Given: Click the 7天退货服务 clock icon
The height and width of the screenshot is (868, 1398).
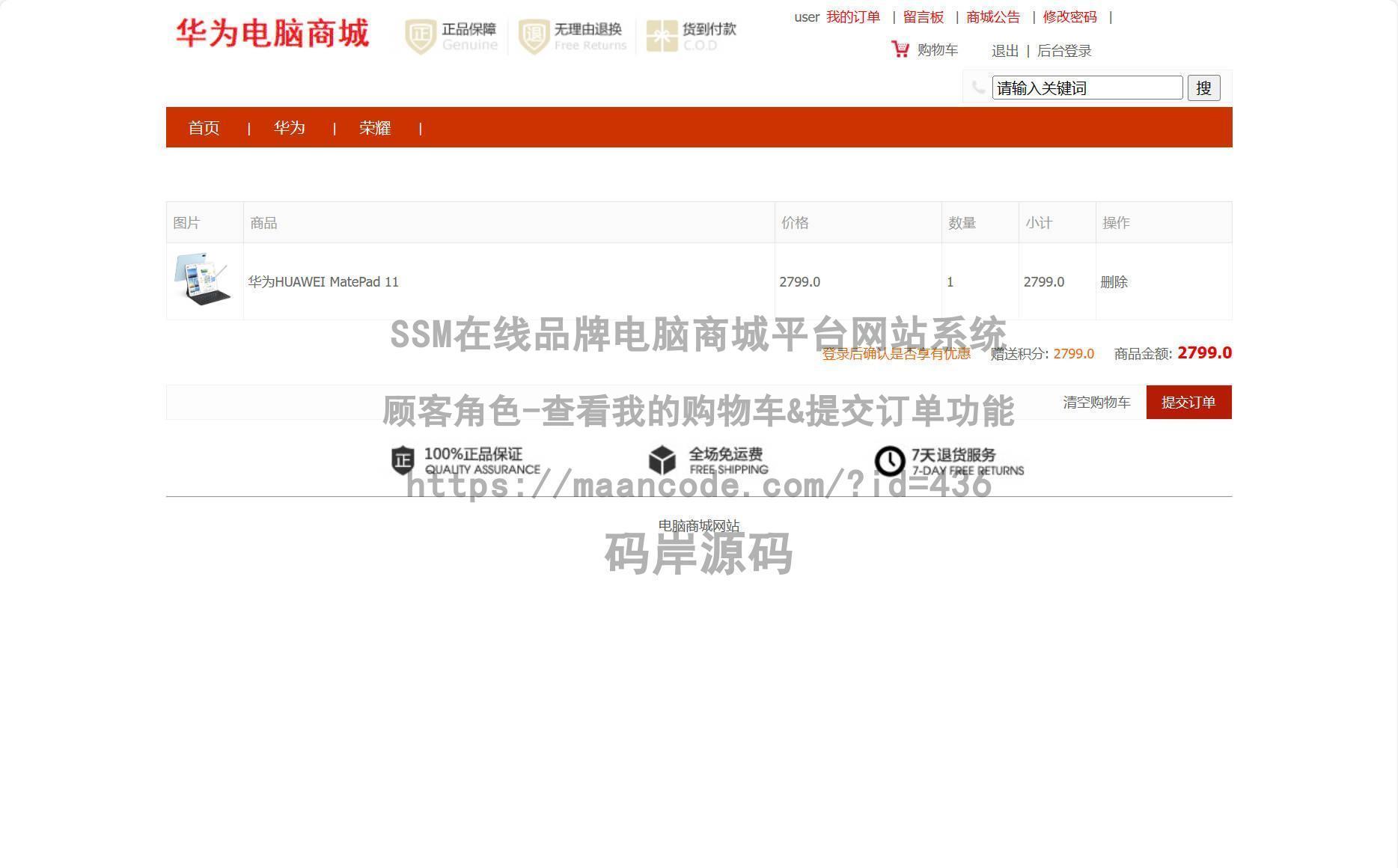Looking at the screenshot, I should pyautogui.click(x=890, y=462).
